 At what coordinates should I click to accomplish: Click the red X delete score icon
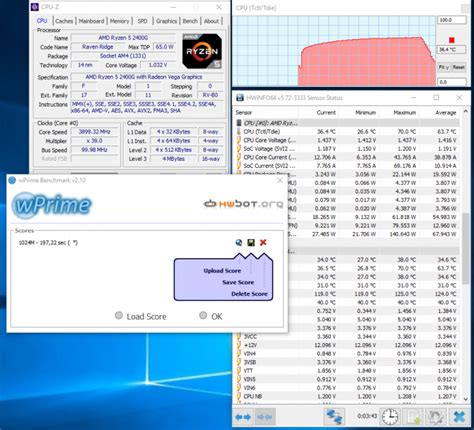[x=263, y=242]
